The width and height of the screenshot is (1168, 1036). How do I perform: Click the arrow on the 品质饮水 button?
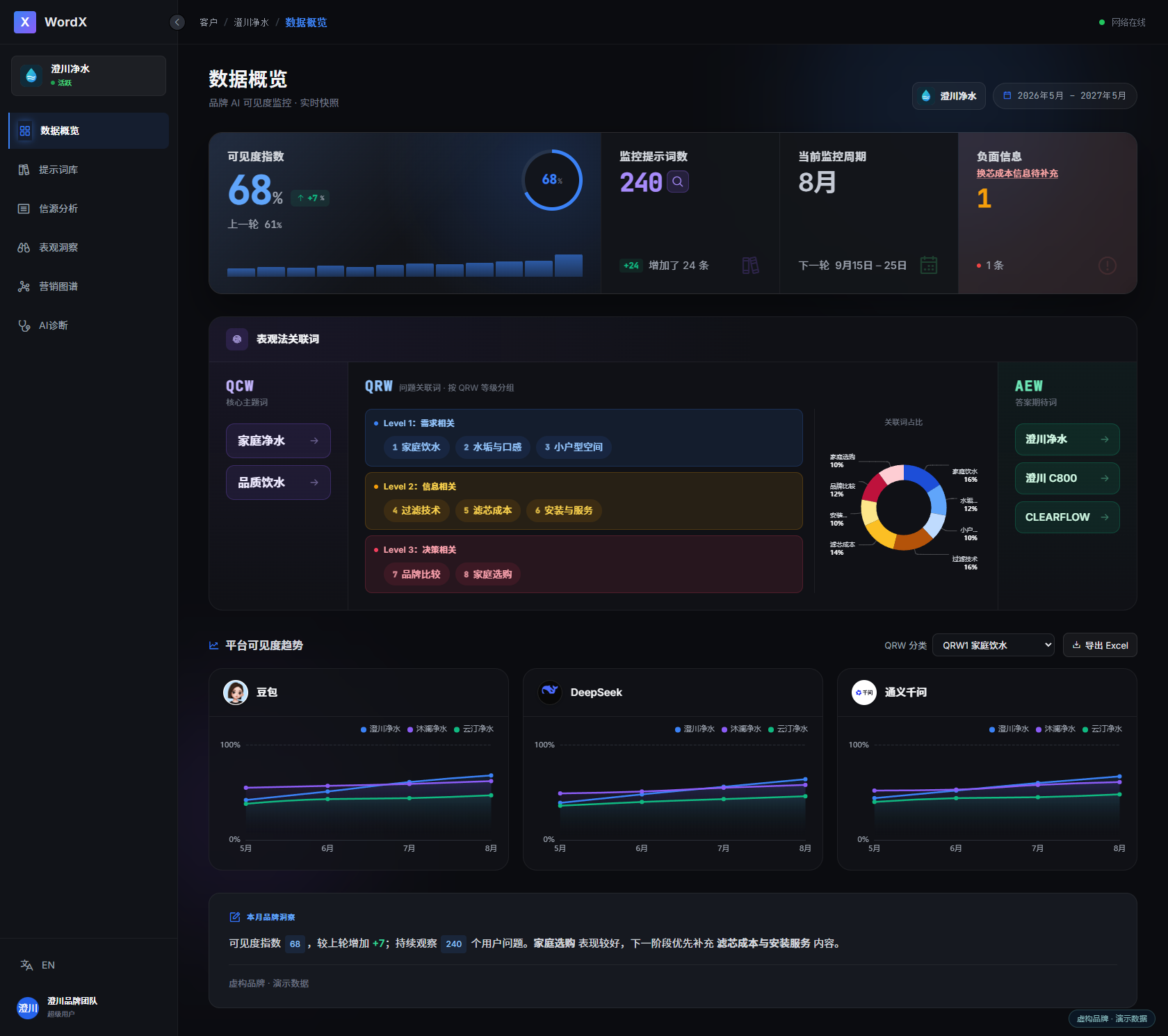pyautogui.click(x=314, y=483)
